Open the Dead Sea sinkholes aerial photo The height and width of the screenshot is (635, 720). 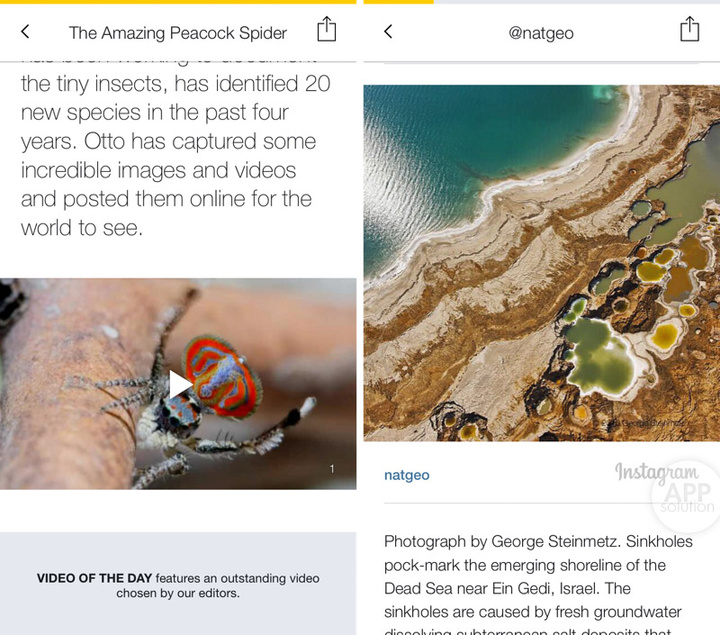pyautogui.click(x=541, y=263)
